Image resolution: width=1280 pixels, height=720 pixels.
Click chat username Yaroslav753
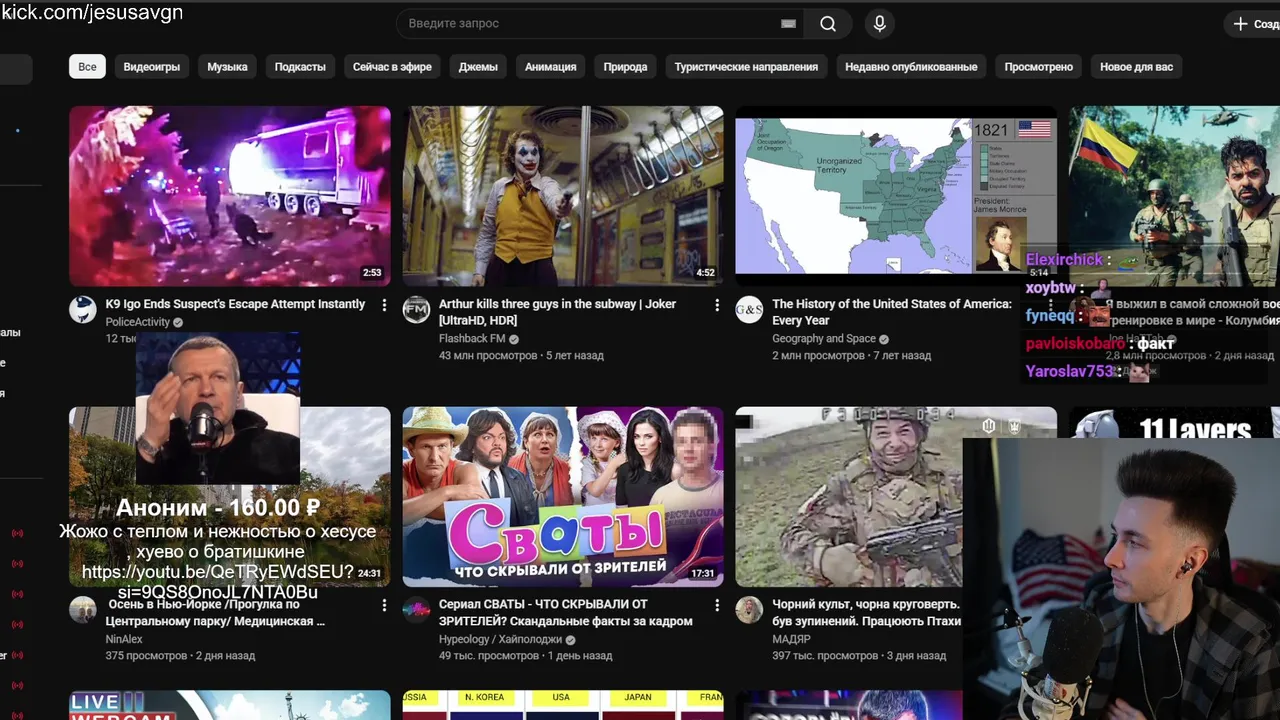pos(1070,372)
